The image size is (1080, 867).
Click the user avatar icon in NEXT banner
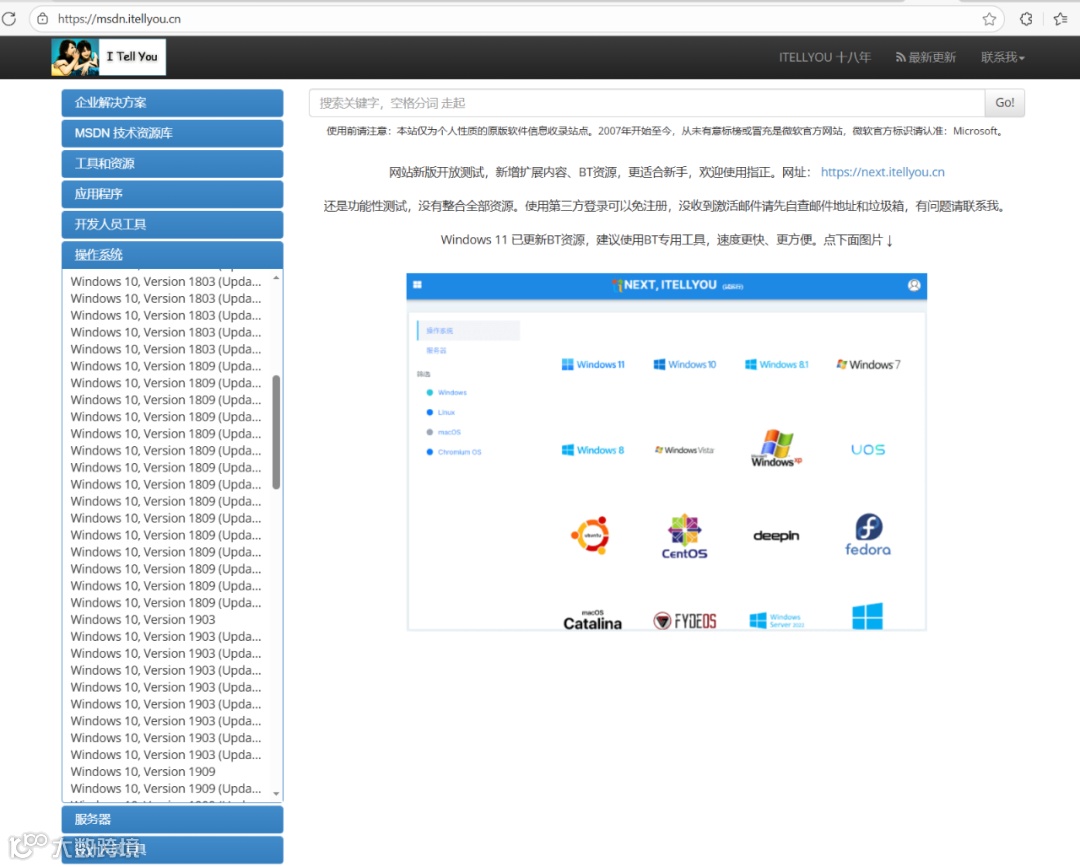coord(914,285)
